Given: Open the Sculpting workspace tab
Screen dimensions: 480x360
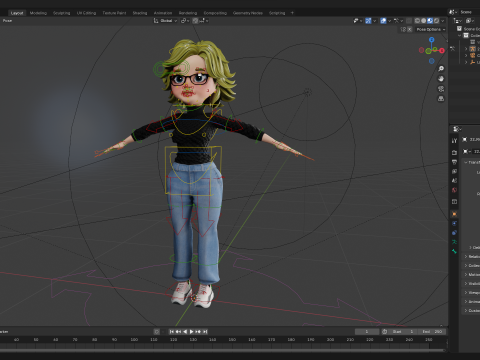Looking at the screenshot, I should point(62,13).
